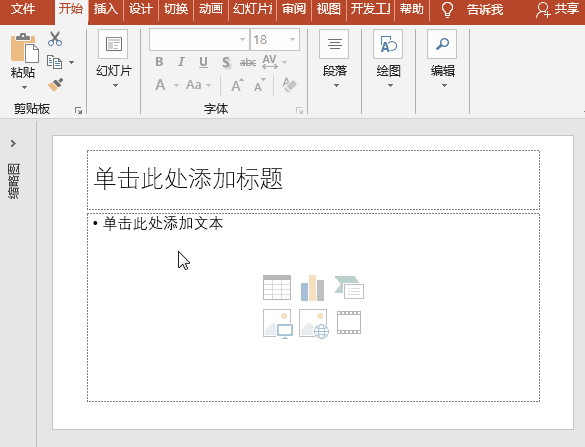Switch to the Developer tab
The height and width of the screenshot is (447, 585).
[370, 9]
